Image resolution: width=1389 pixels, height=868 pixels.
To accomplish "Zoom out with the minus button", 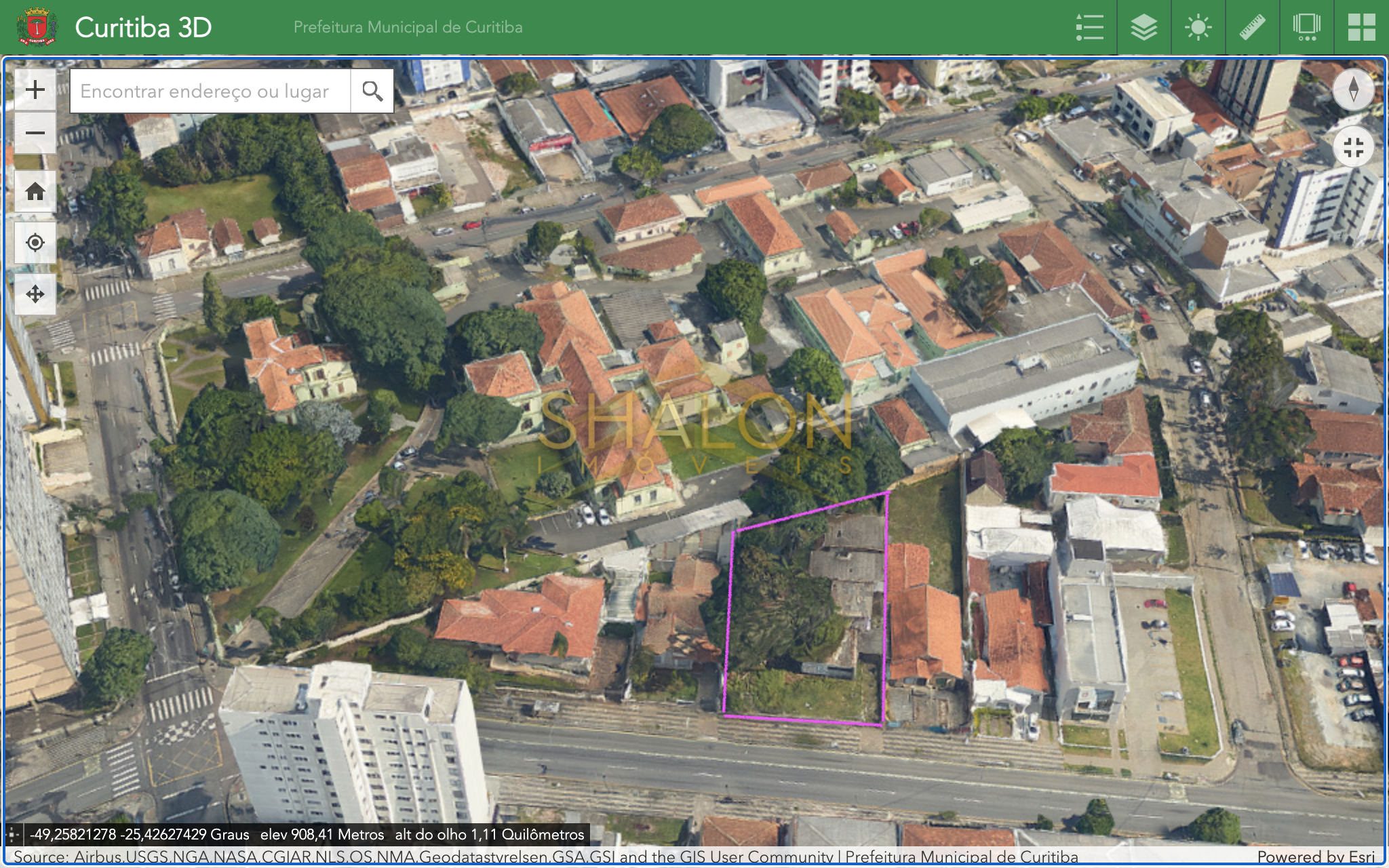I will tap(35, 132).
